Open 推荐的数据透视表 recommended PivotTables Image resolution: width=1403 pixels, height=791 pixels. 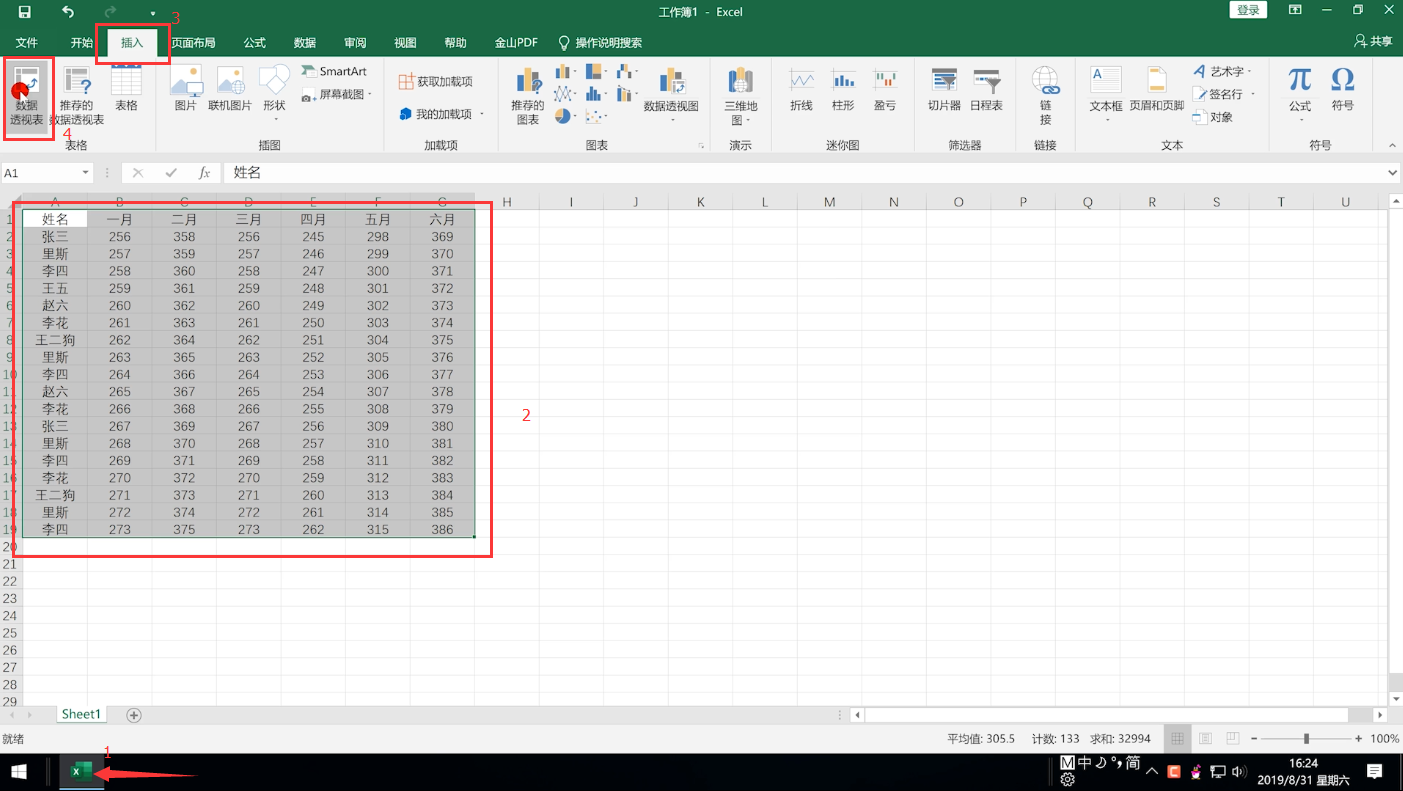point(77,96)
